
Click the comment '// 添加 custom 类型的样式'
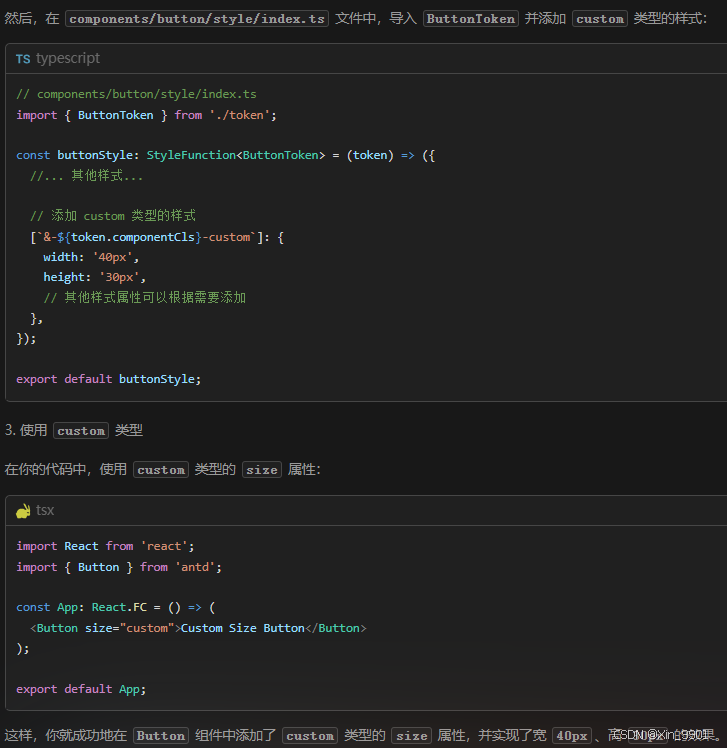113,216
